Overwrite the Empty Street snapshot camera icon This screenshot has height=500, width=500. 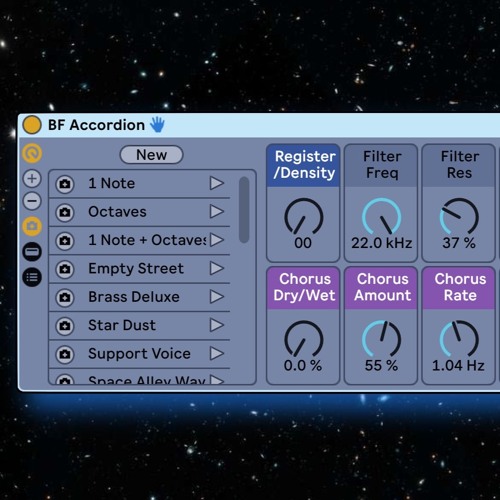(65, 269)
